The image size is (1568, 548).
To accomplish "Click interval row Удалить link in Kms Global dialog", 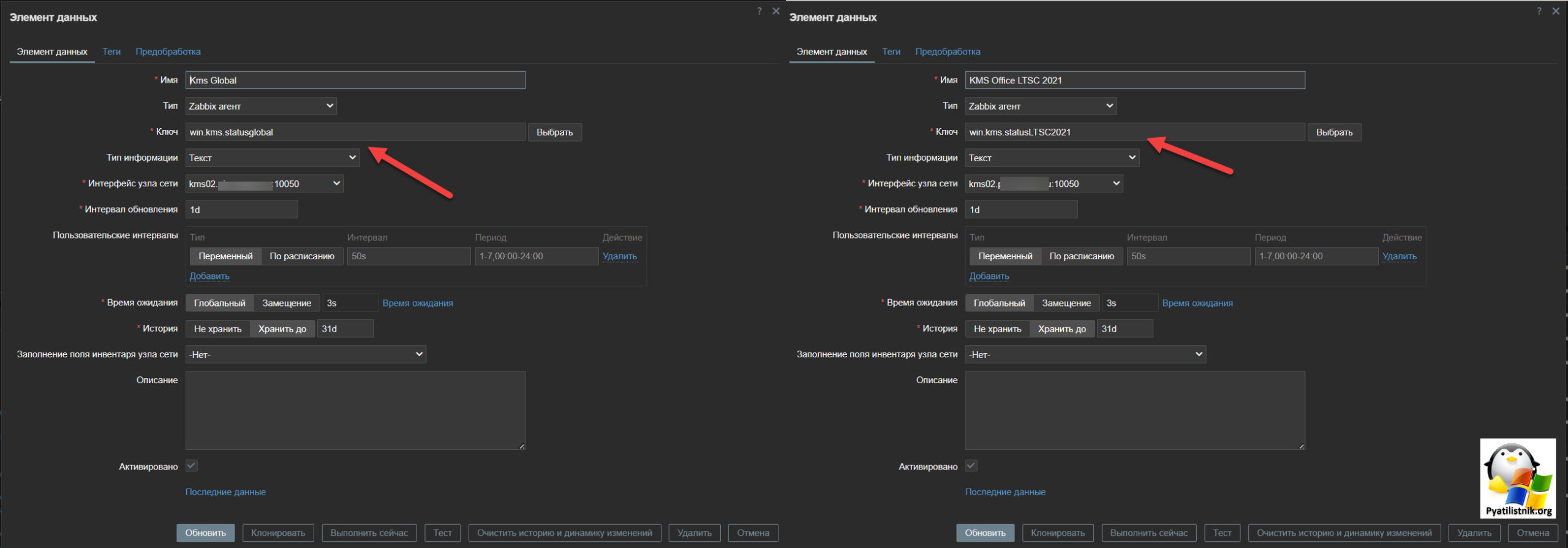I will pyautogui.click(x=620, y=256).
